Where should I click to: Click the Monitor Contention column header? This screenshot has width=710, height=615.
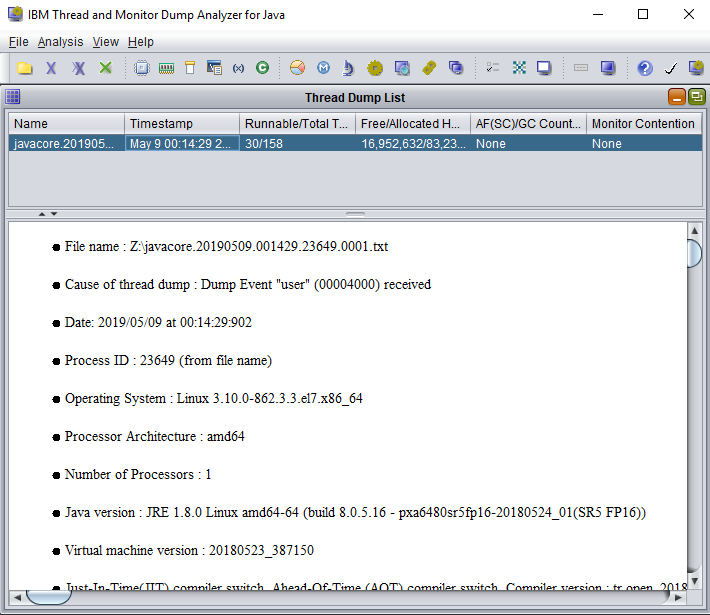(x=644, y=123)
